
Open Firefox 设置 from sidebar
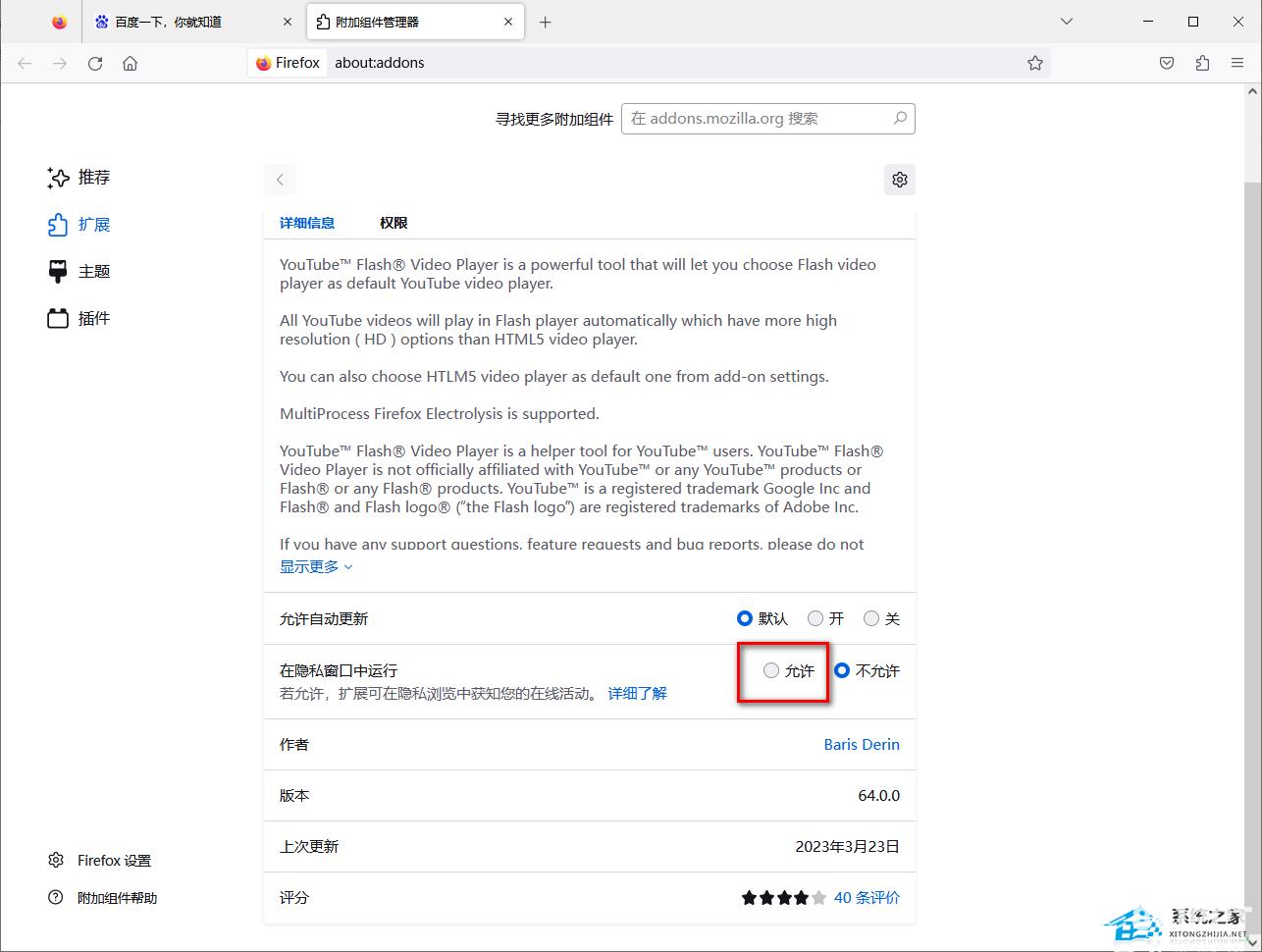click(100, 861)
